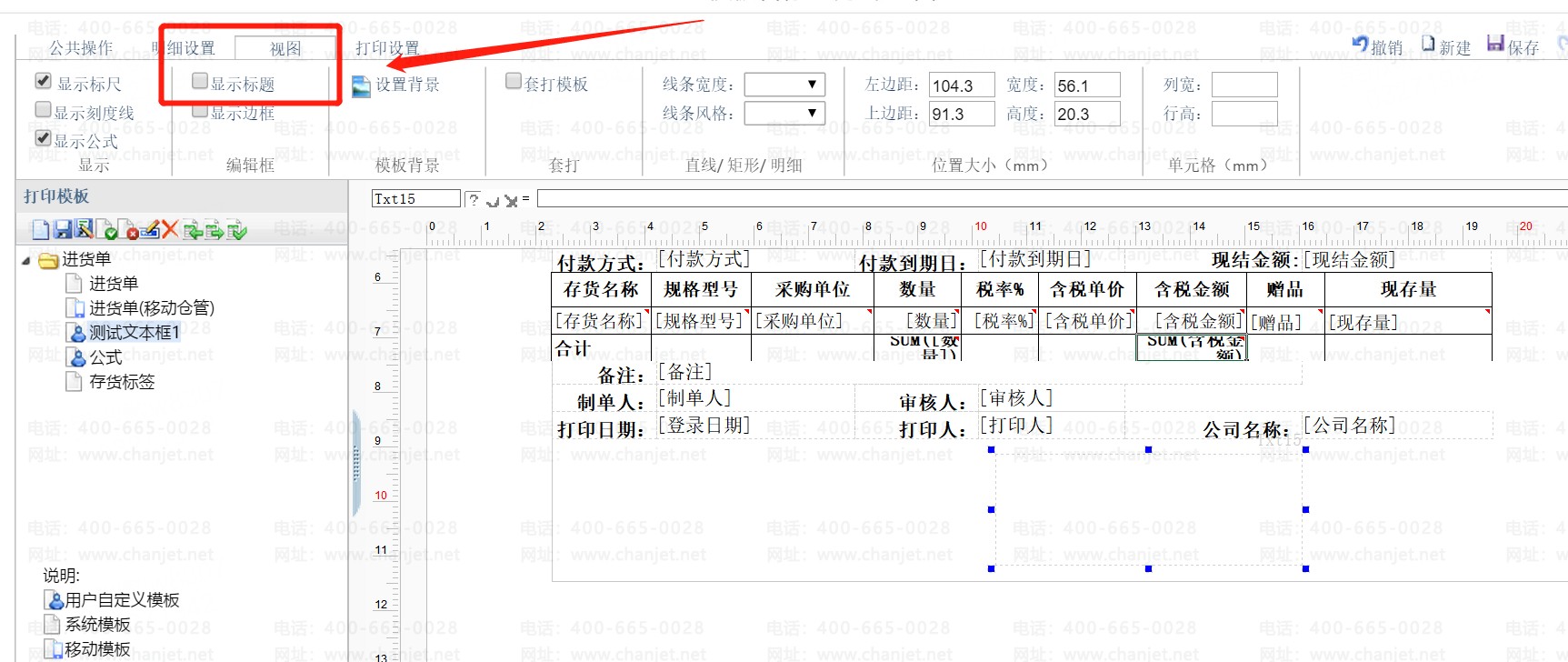This screenshot has width=1568, height=662.
Task: Click the formula cancel X icon
Action: point(511,201)
